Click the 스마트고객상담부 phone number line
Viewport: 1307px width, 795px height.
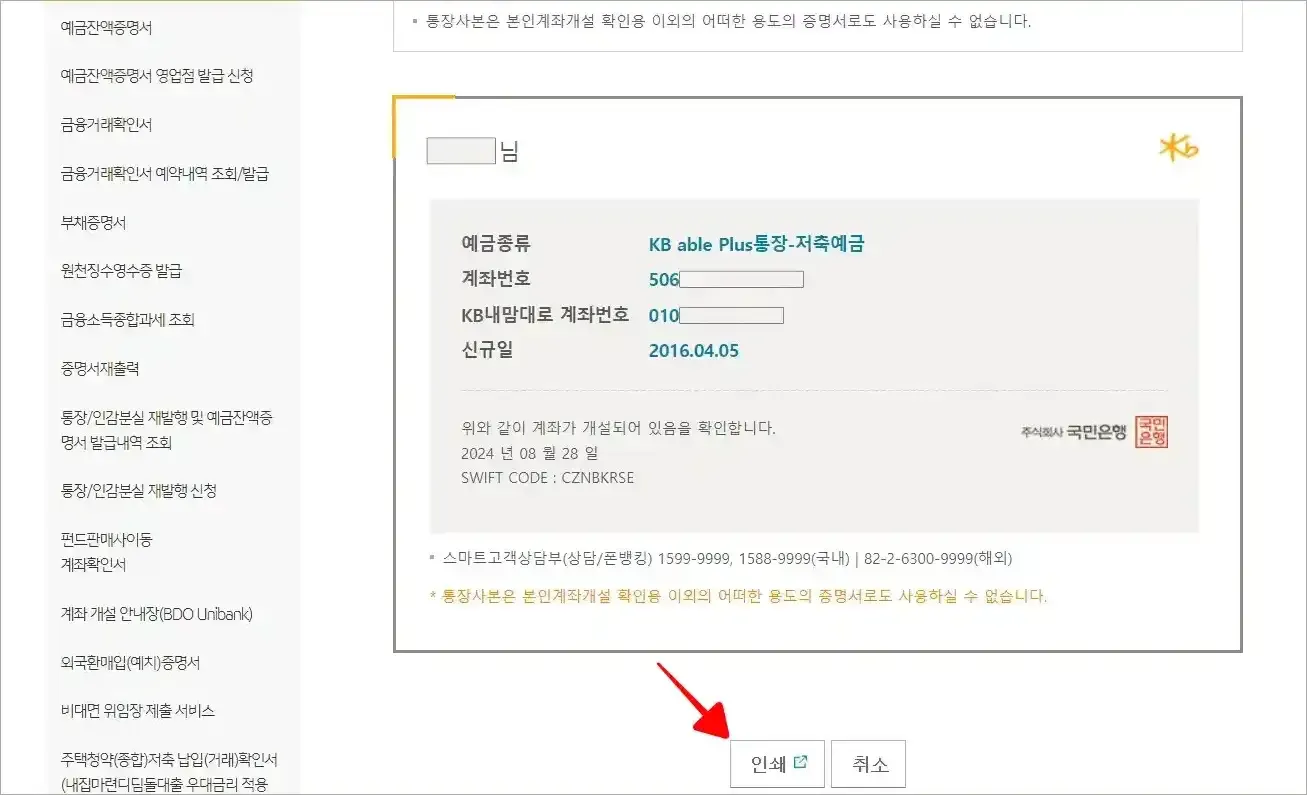pyautogui.click(x=727, y=558)
